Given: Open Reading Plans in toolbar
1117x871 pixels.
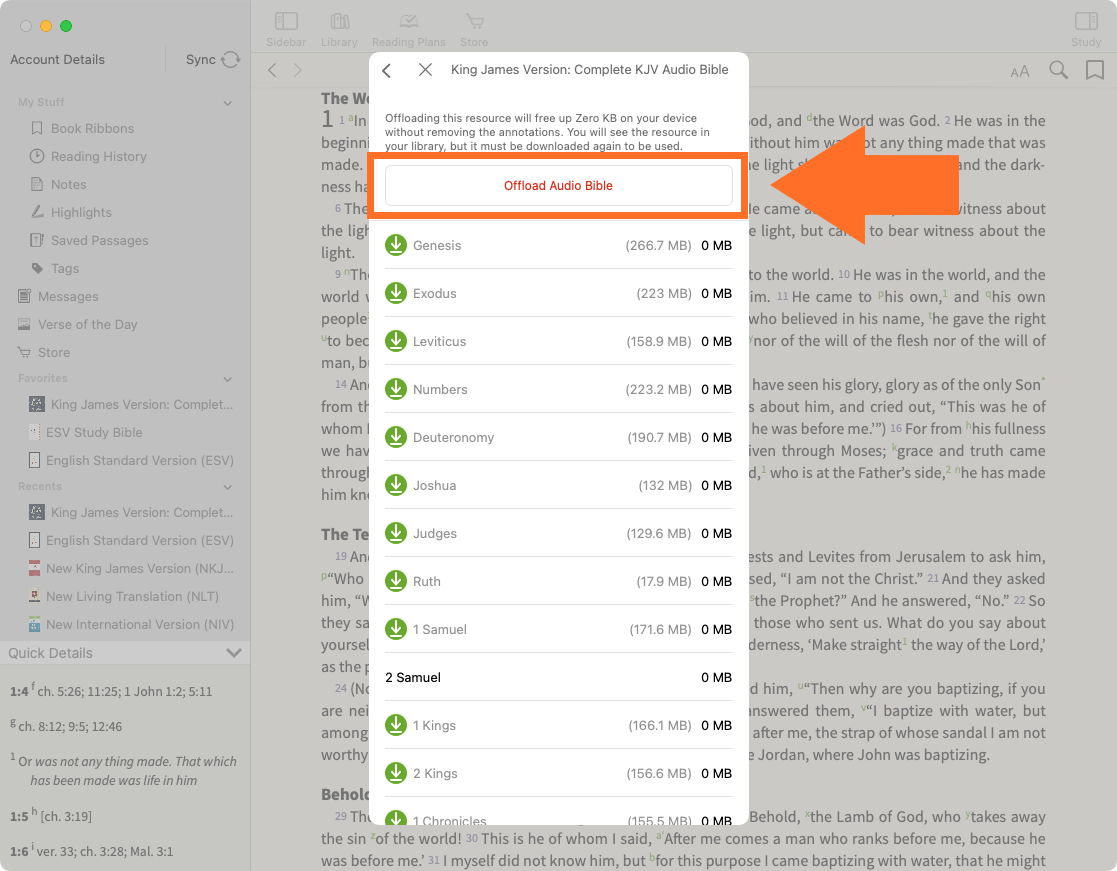Looking at the screenshot, I should pyautogui.click(x=408, y=22).
